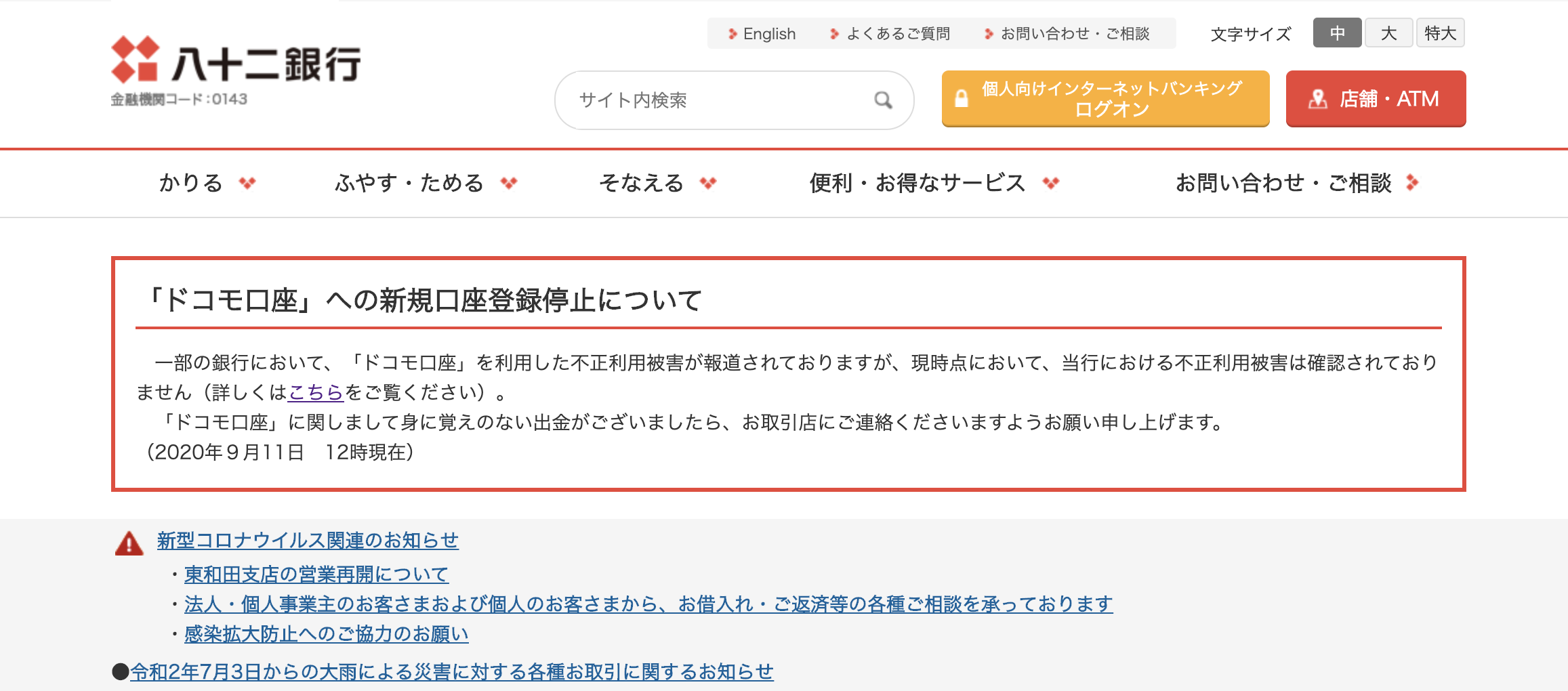Set text size to 大
This screenshot has width=1568, height=691.
pos(1388,33)
